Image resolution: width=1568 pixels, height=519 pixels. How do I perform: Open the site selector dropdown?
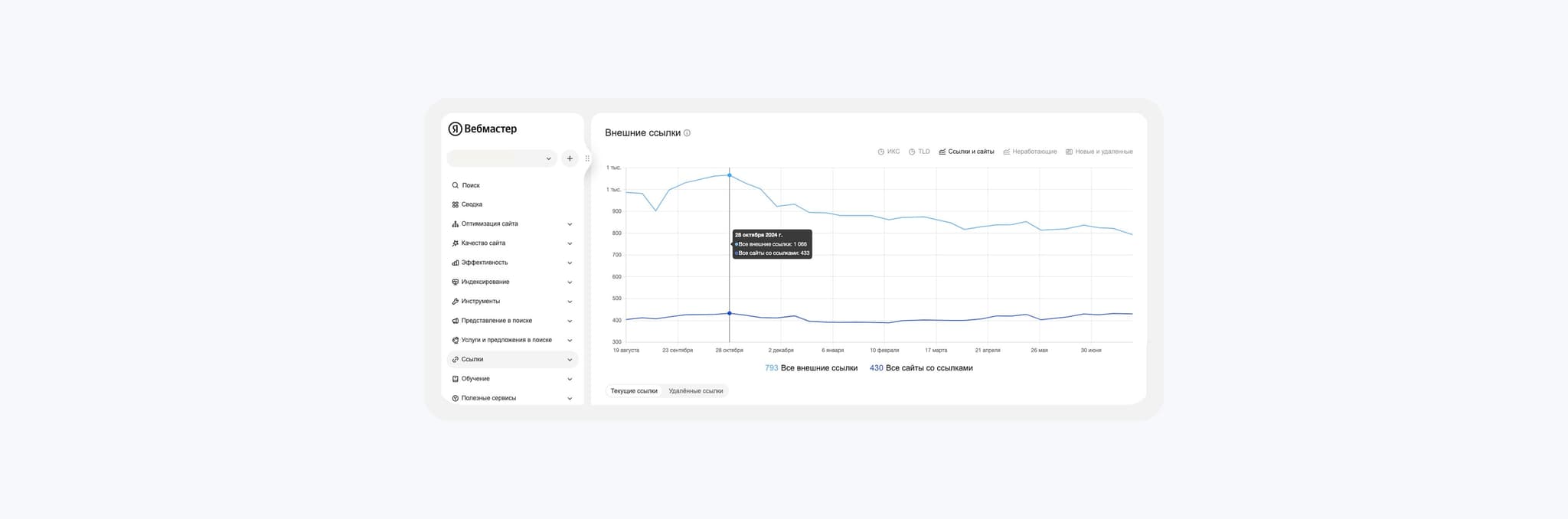[x=501, y=158]
